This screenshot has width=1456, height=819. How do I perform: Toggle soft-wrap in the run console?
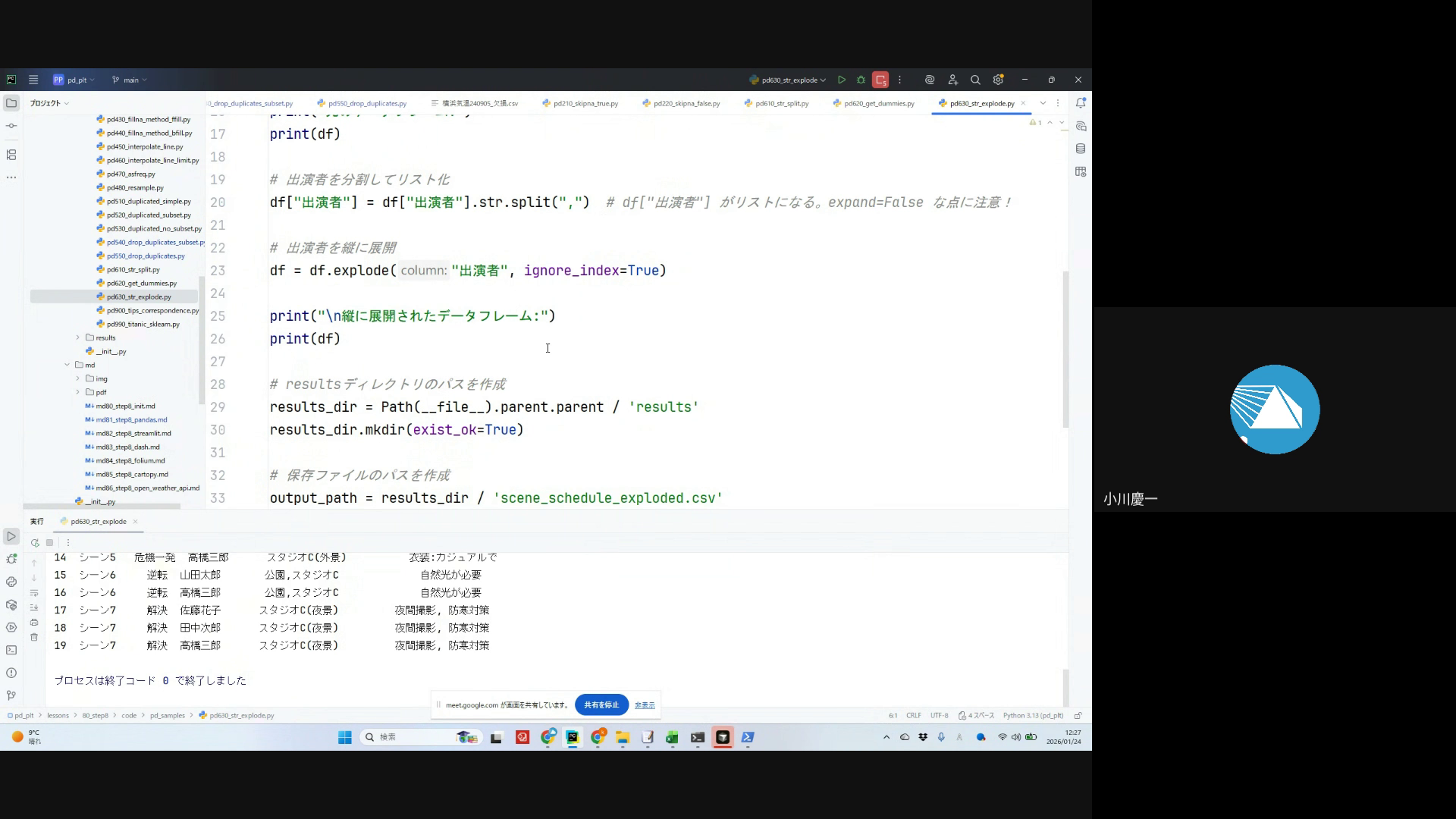point(34,592)
